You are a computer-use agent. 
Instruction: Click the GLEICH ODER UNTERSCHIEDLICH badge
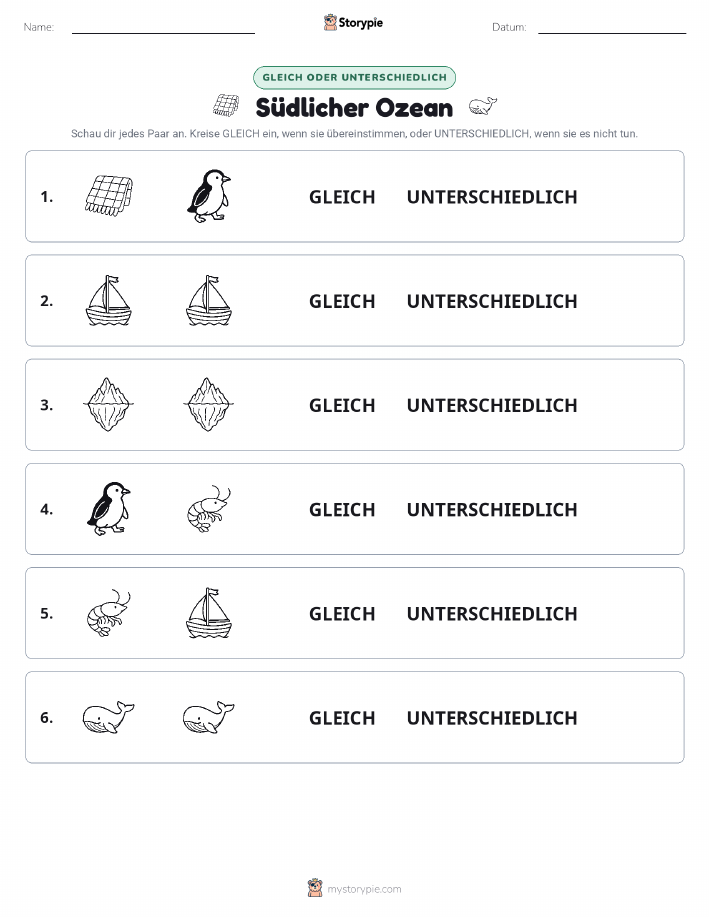[x=354, y=77]
